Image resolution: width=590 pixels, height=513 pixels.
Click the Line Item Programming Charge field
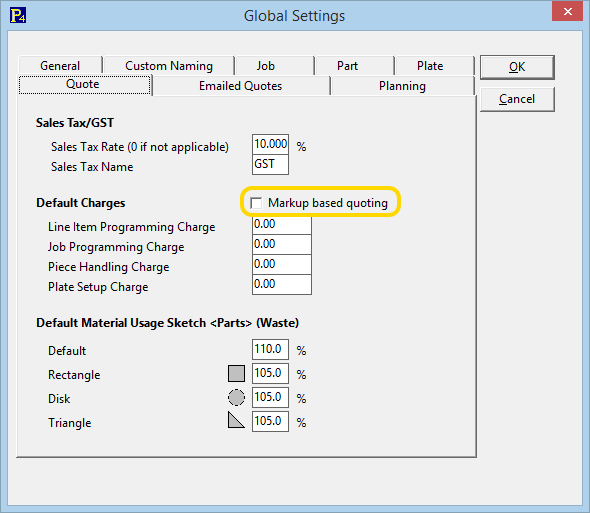coord(281,225)
